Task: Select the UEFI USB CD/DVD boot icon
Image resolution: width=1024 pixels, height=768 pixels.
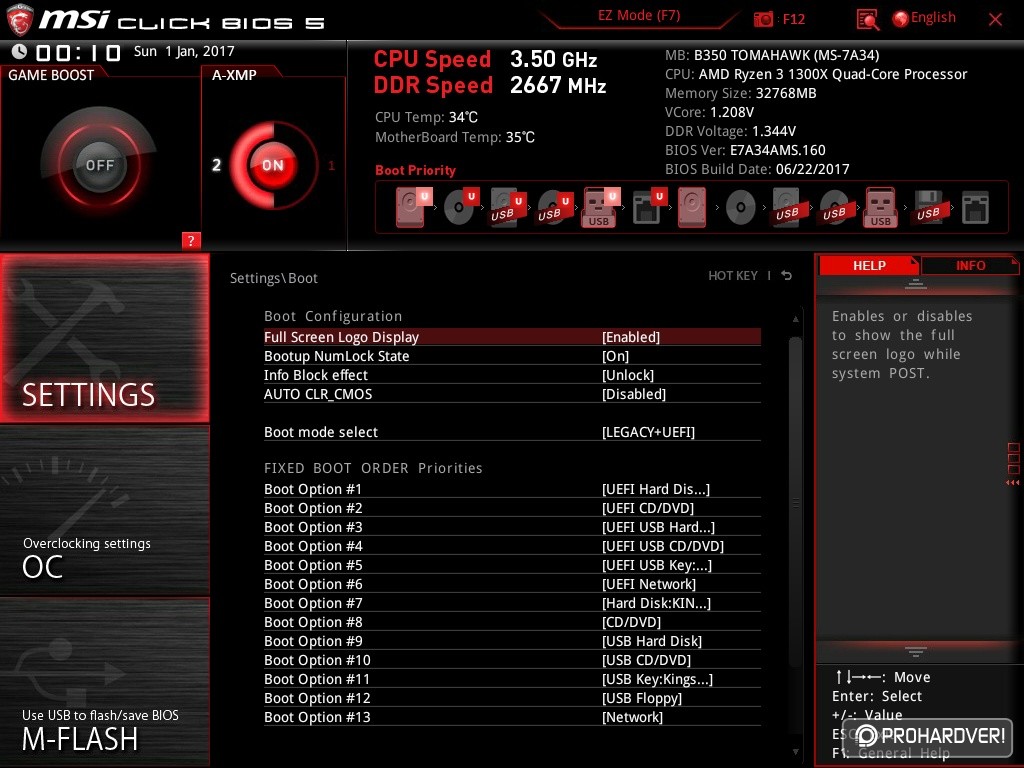Action: click(554, 207)
